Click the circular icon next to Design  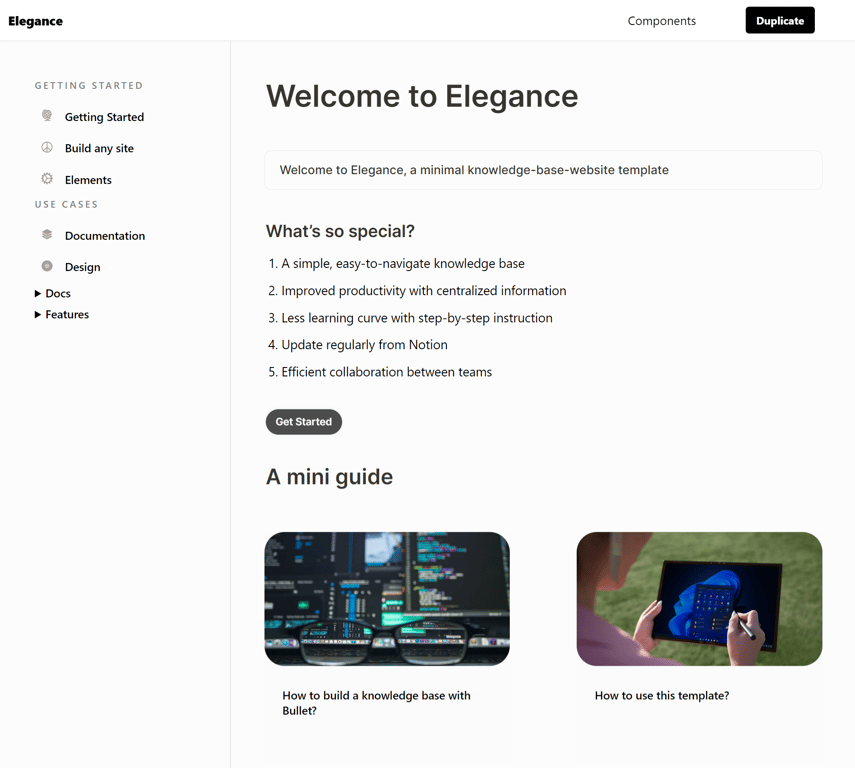[x=46, y=266]
